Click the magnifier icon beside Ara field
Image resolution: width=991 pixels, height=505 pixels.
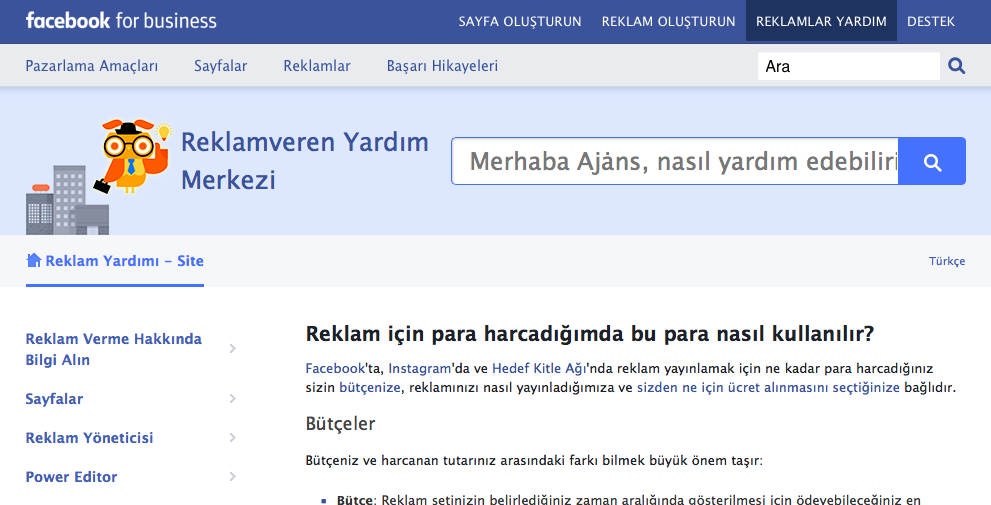[956, 66]
